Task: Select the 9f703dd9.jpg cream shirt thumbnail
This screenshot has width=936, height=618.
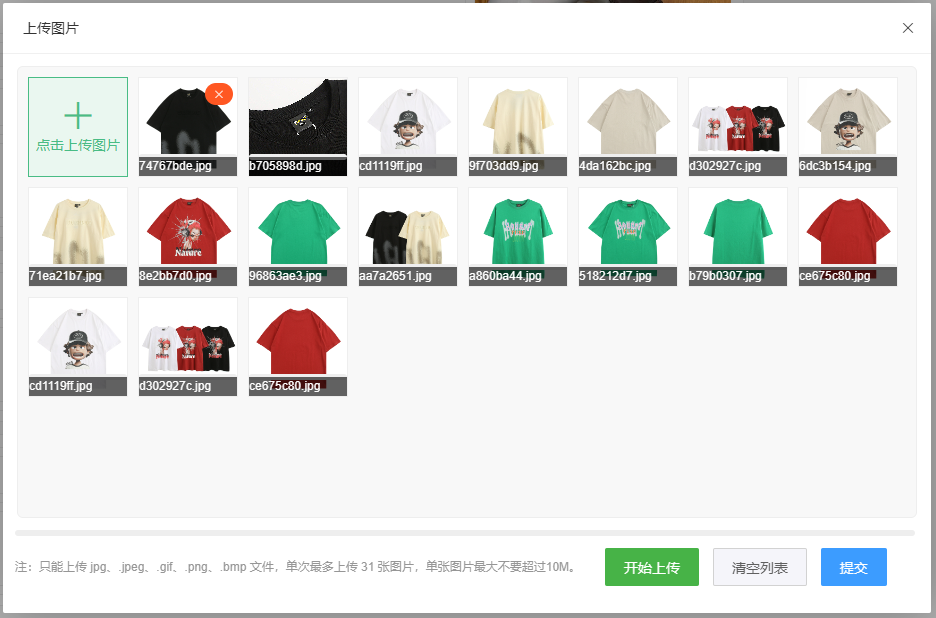Action: [x=518, y=118]
